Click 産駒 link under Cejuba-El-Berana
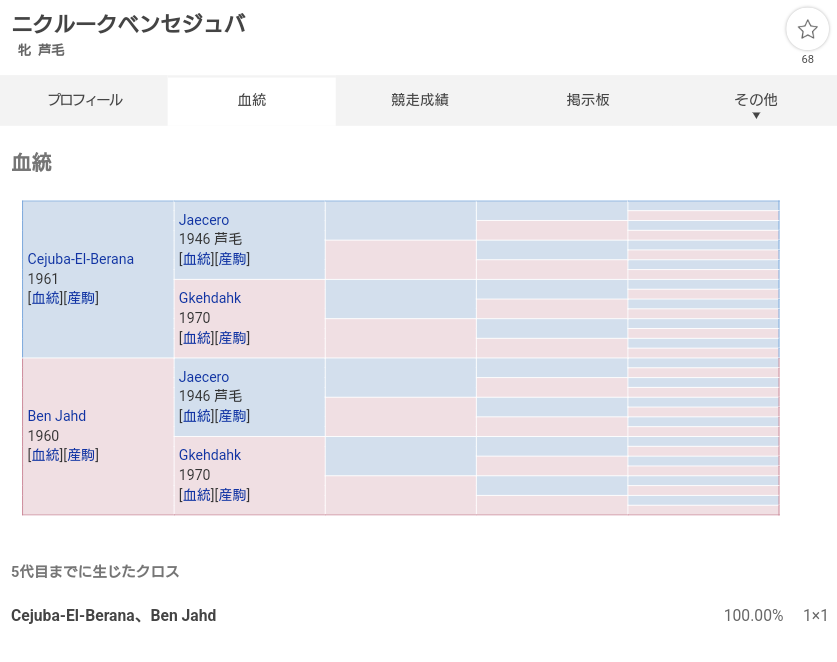The width and height of the screenshot is (837, 662). click(x=81, y=298)
